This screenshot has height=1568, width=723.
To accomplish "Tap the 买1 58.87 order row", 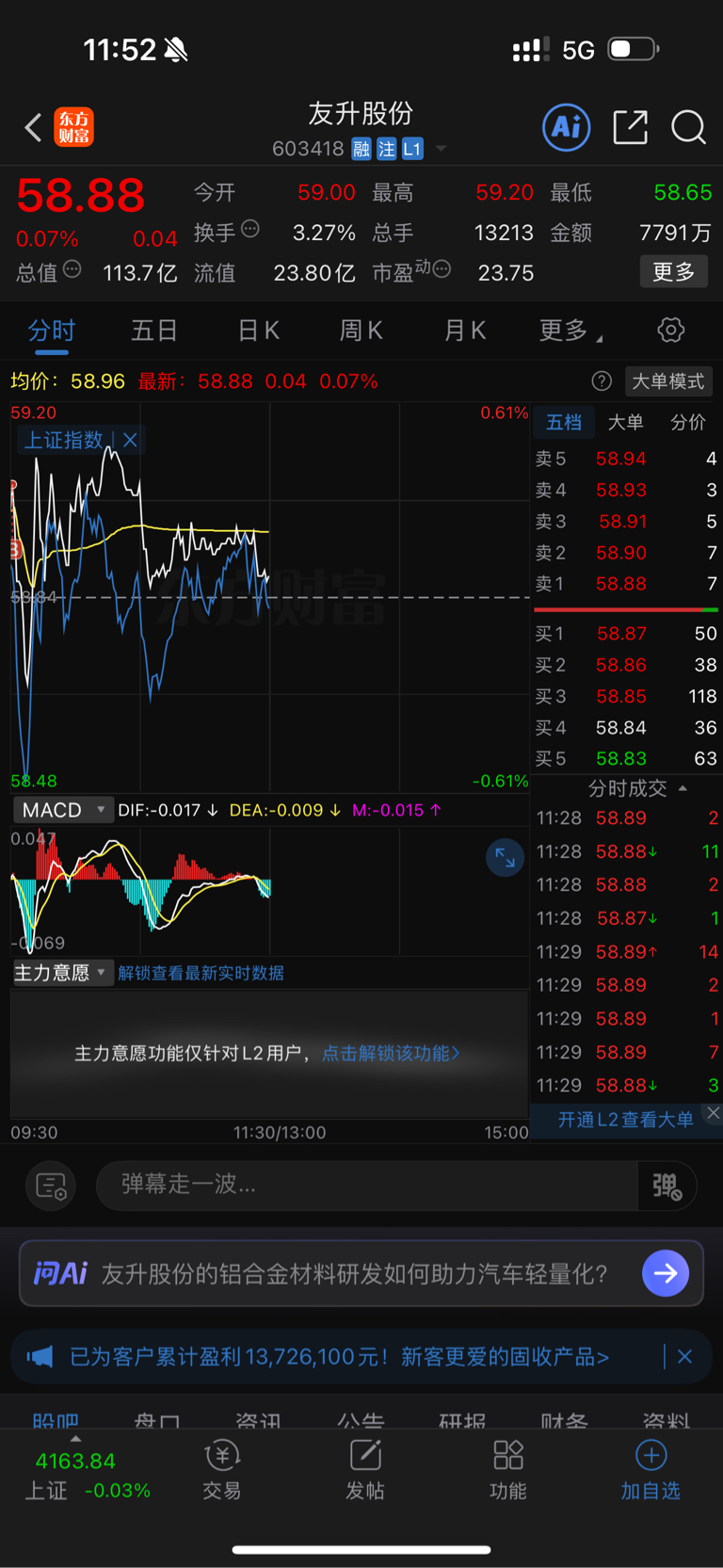I will point(626,634).
